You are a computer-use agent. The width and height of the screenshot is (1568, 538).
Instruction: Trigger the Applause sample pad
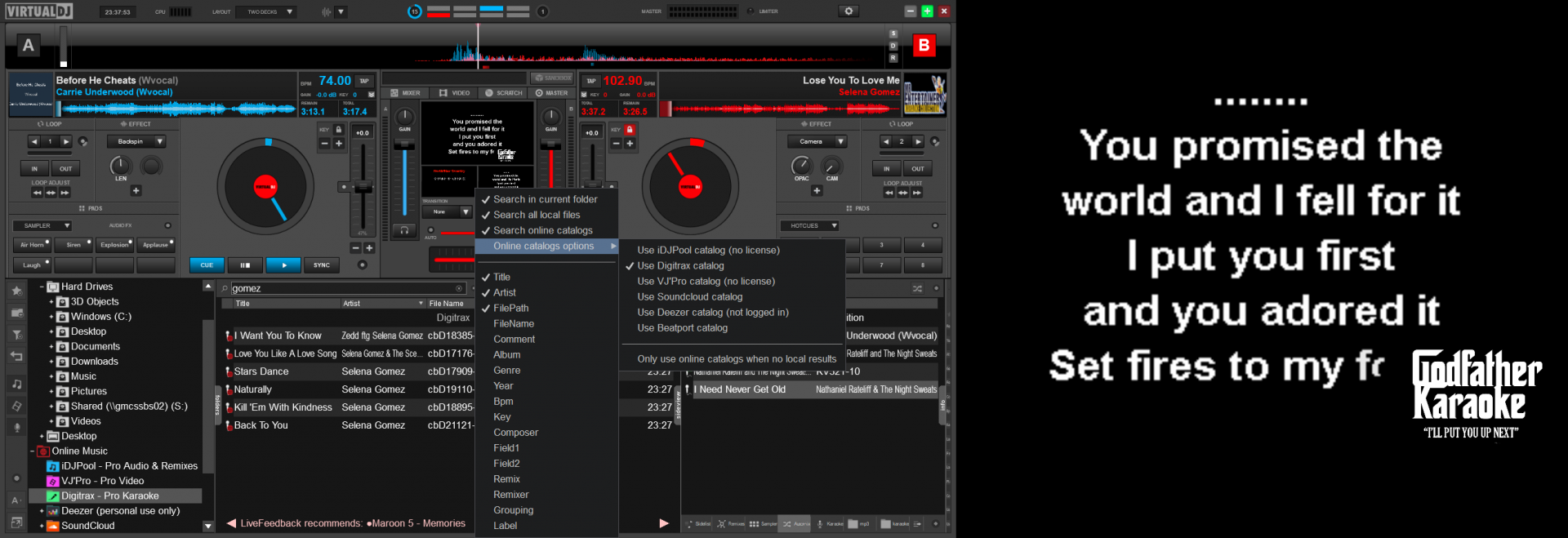[x=155, y=244]
